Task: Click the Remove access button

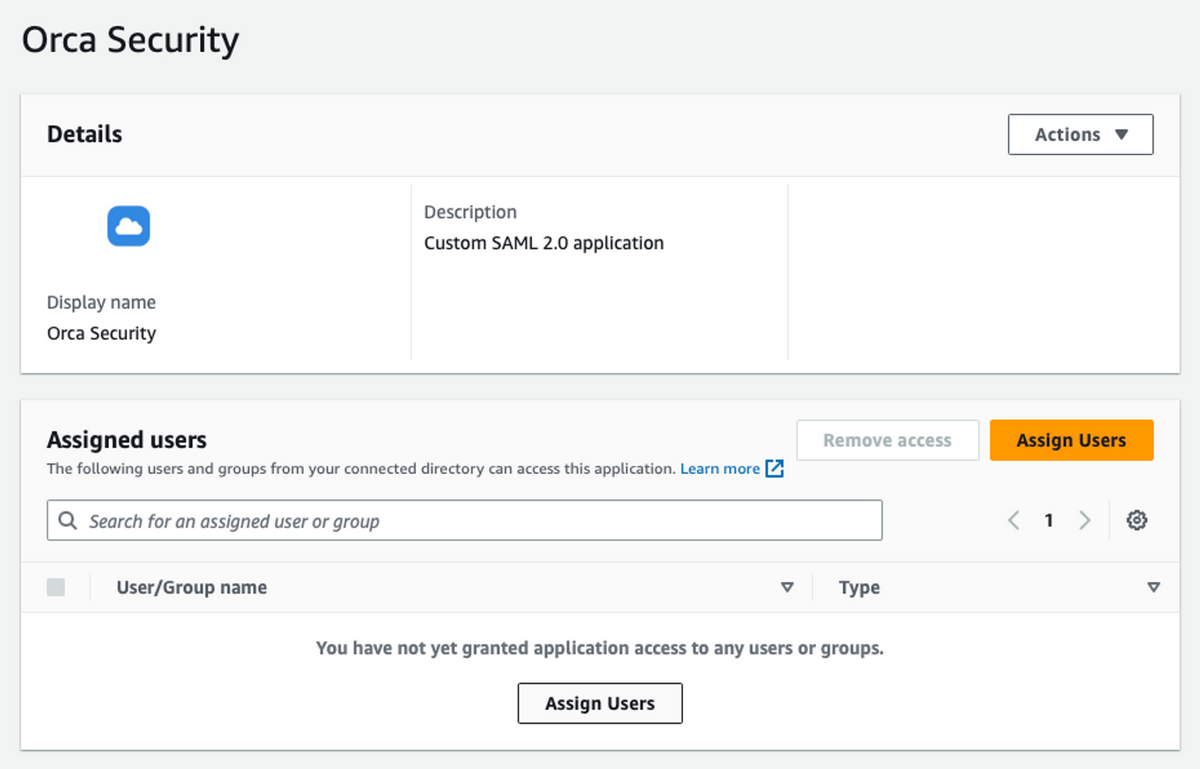Action: click(x=887, y=440)
